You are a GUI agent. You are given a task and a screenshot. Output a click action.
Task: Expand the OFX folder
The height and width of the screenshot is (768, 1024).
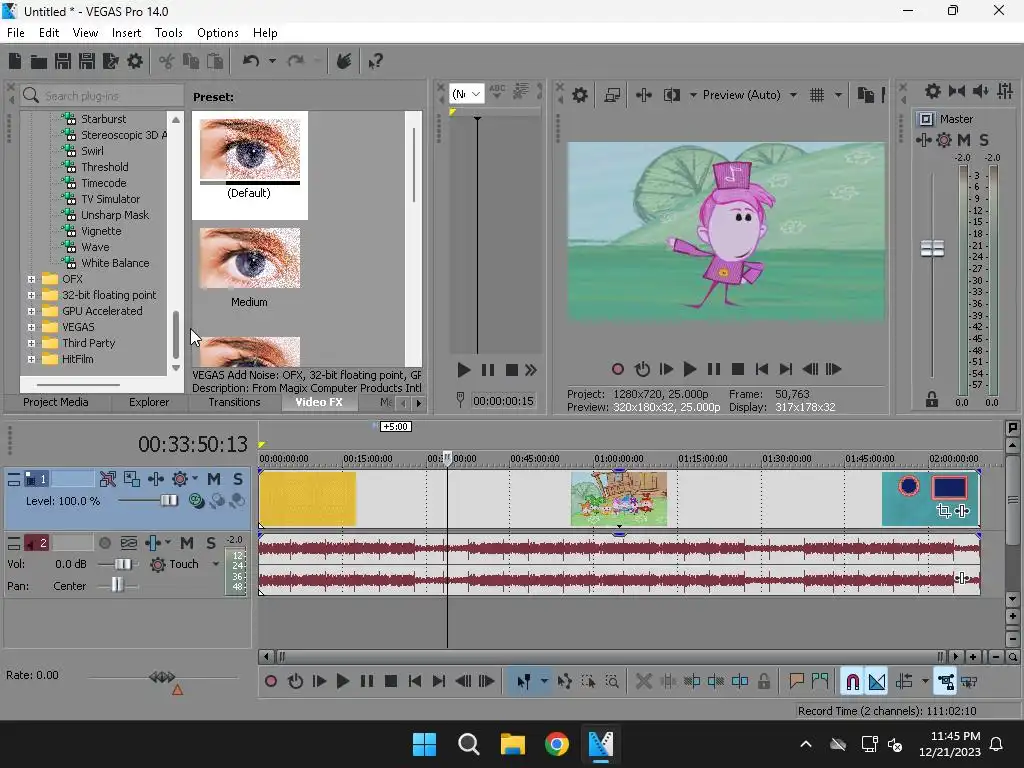31,280
